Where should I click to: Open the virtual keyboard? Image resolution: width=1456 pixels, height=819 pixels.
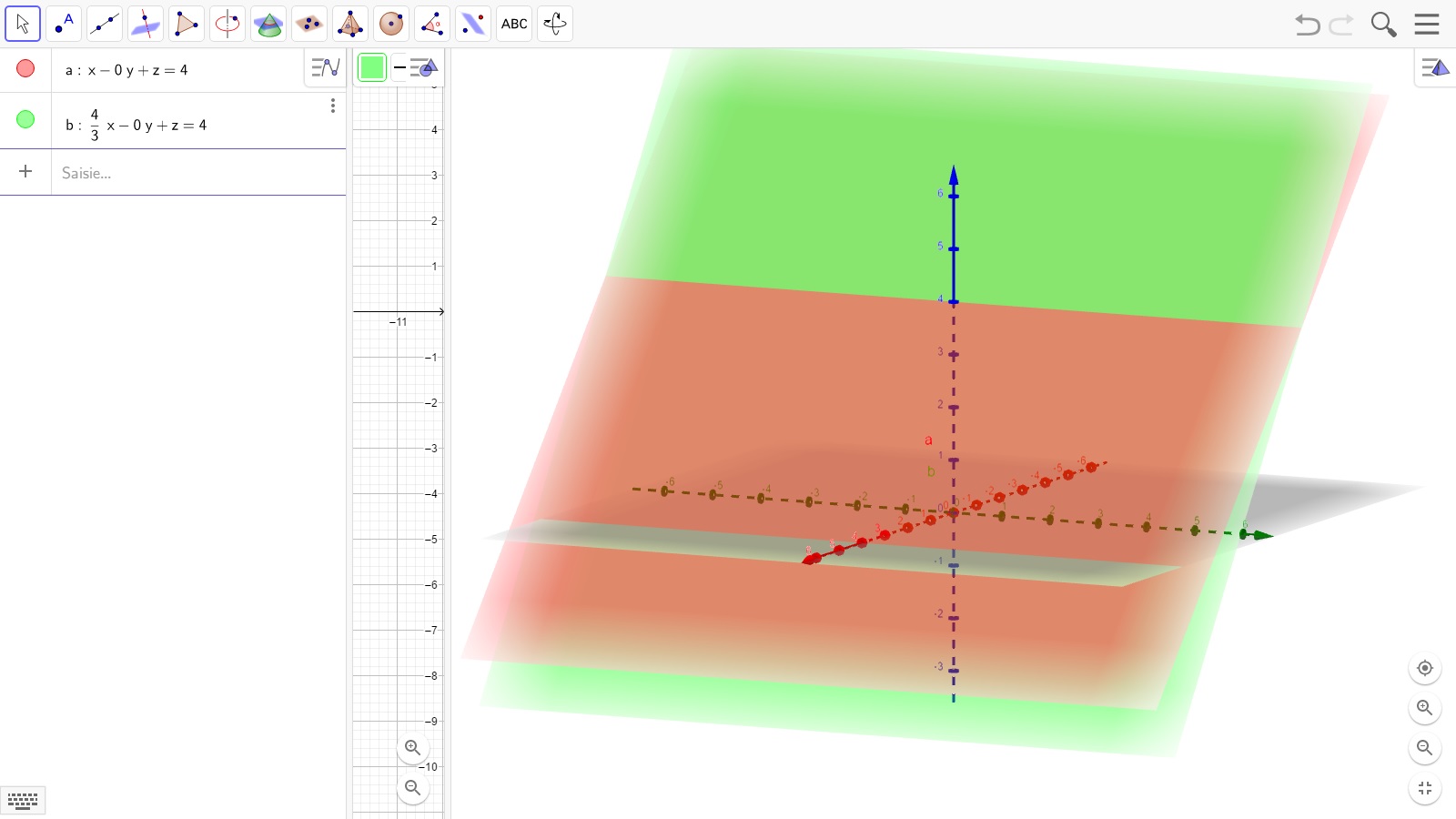coord(23,801)
